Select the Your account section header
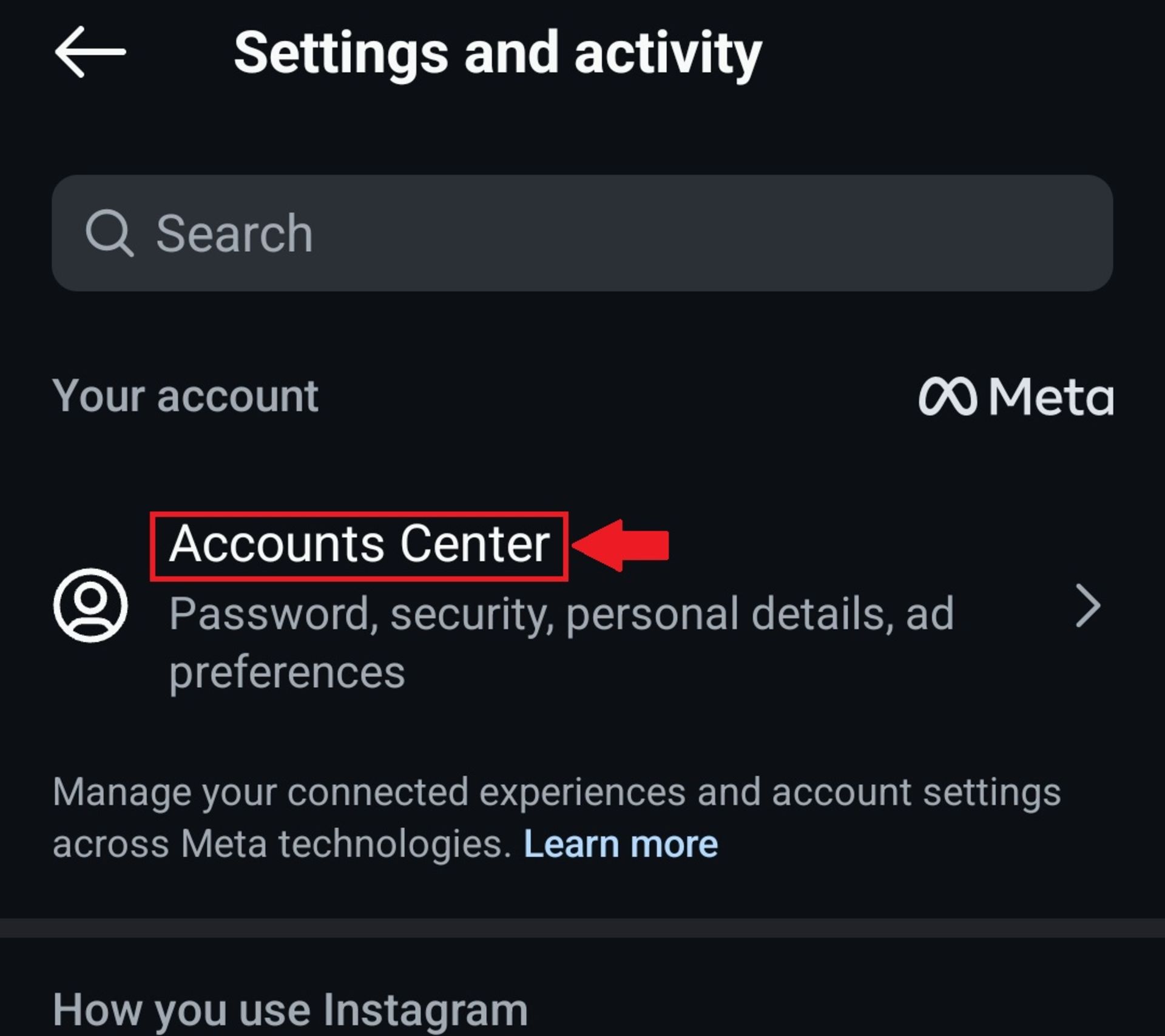 click(x=185, y=397)
